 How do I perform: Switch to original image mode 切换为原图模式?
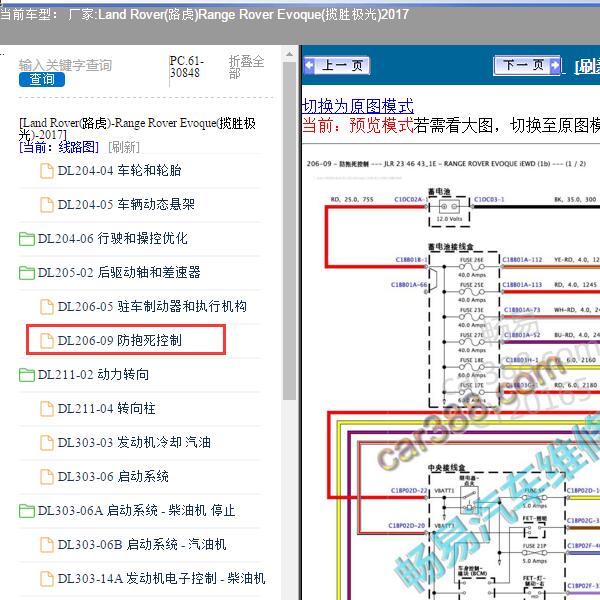coord(357,106)
